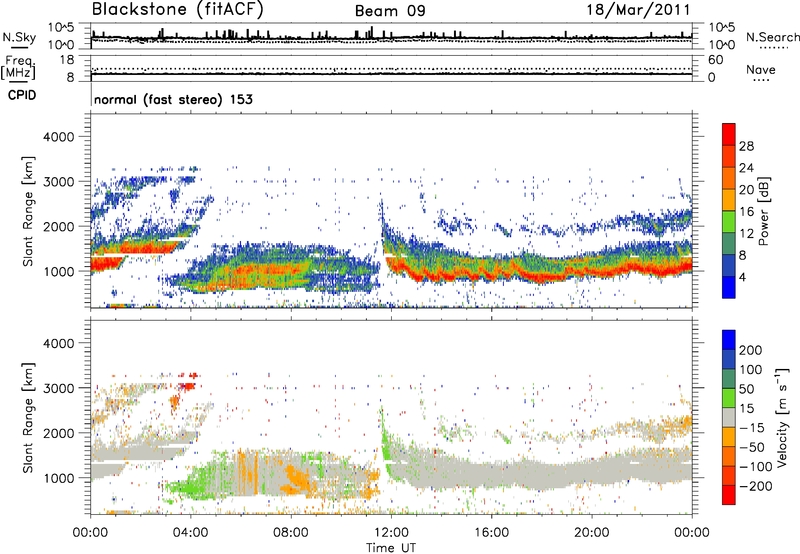Click the gray segment of Velocity colorbar
This screenshot has width=800, height=554.
pos(729,417)
